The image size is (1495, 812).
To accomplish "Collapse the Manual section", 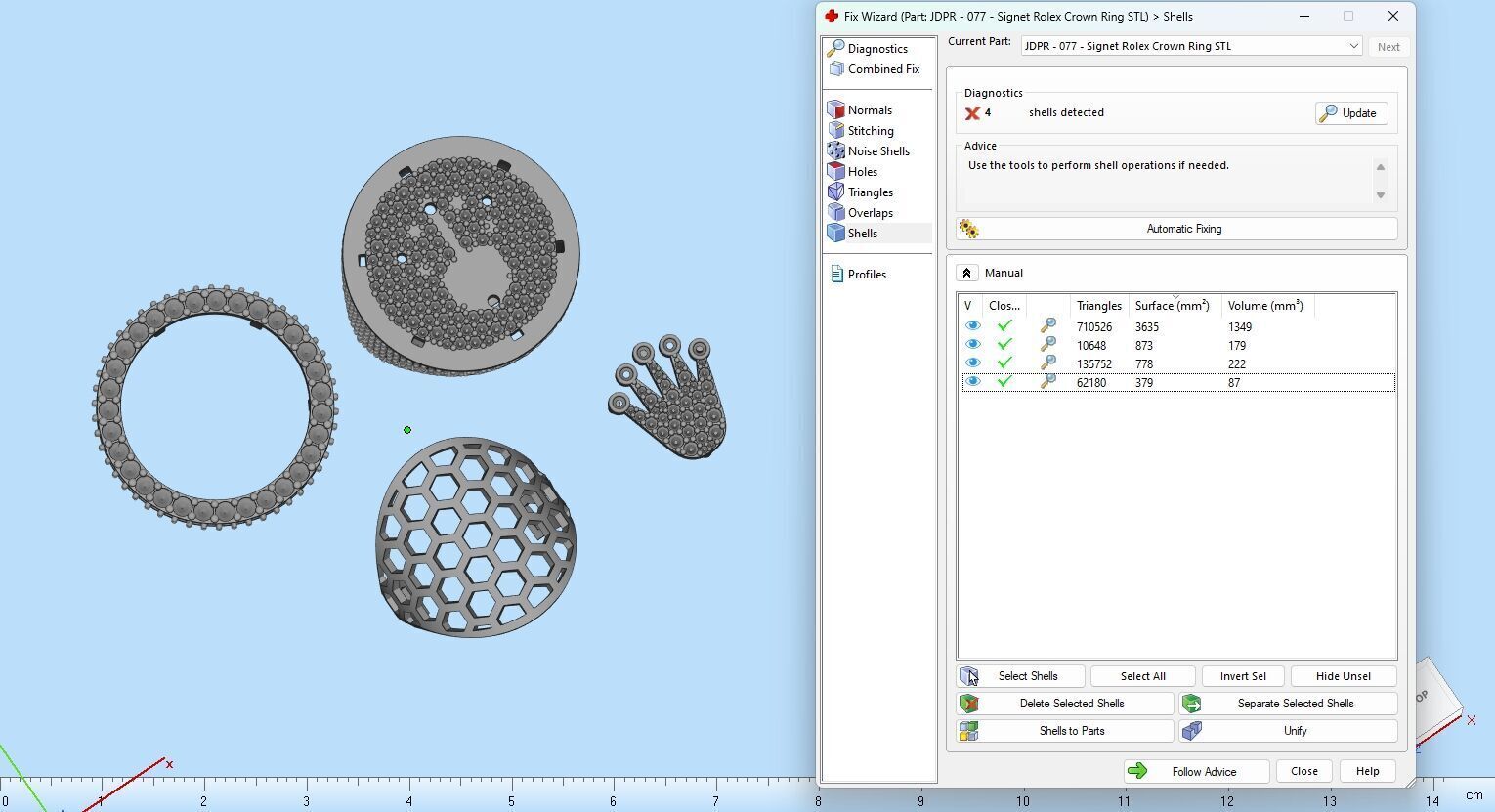I will click(966, 273).
